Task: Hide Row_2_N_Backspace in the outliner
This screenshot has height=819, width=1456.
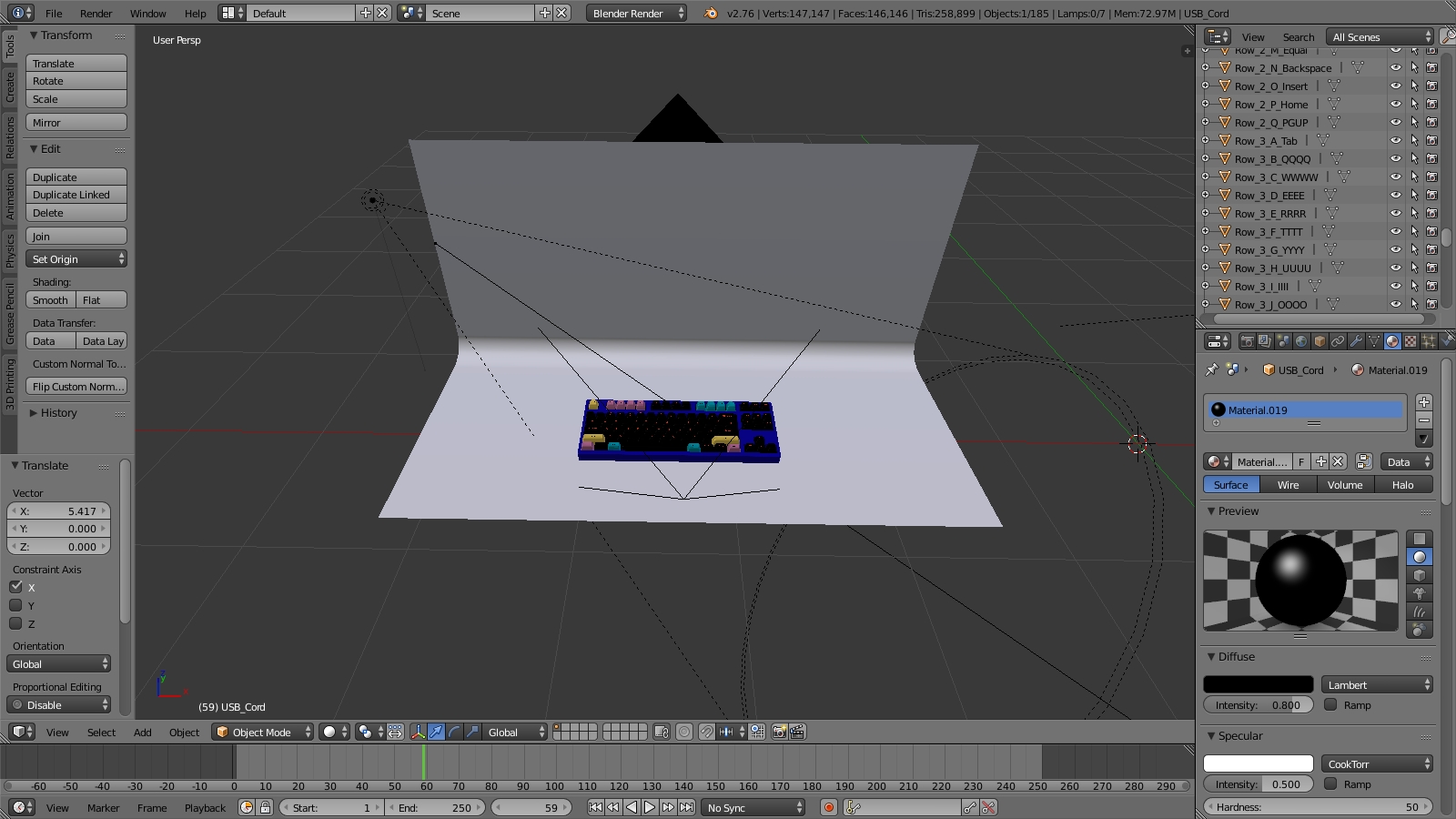Action: point(1395,67)
